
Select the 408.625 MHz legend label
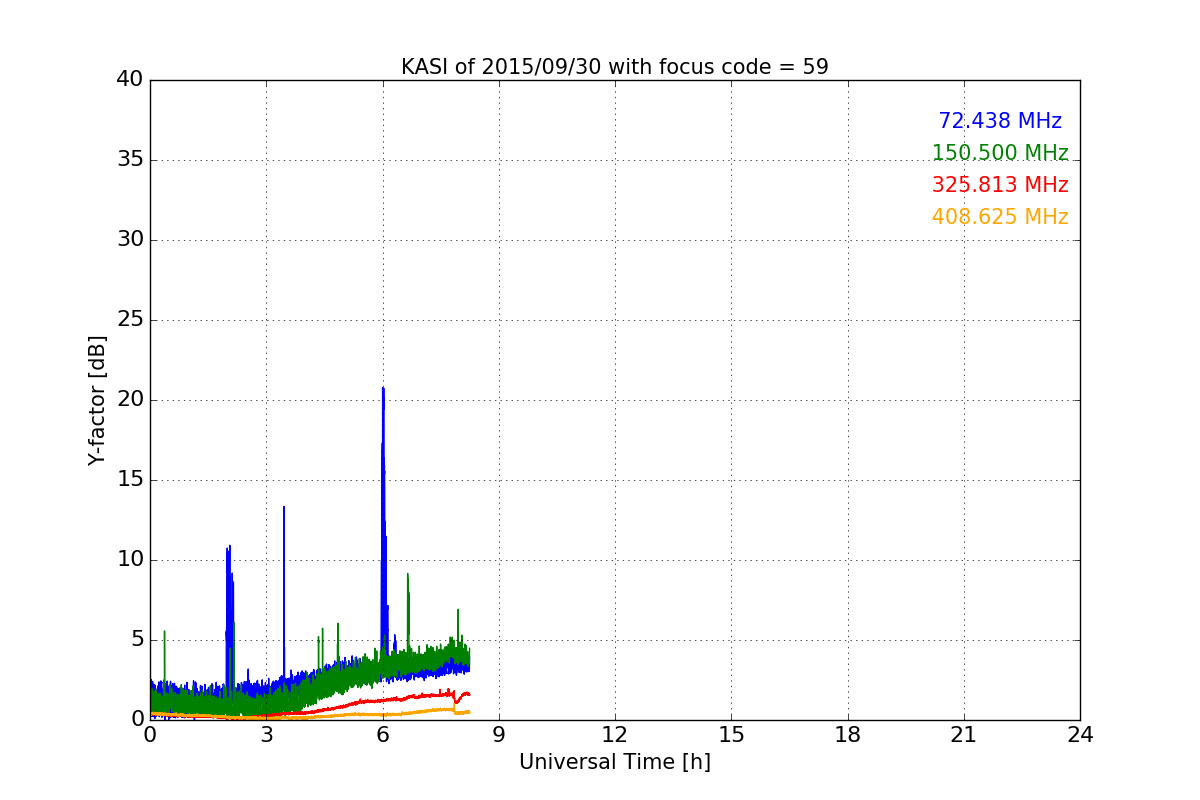pos(1000,217)
